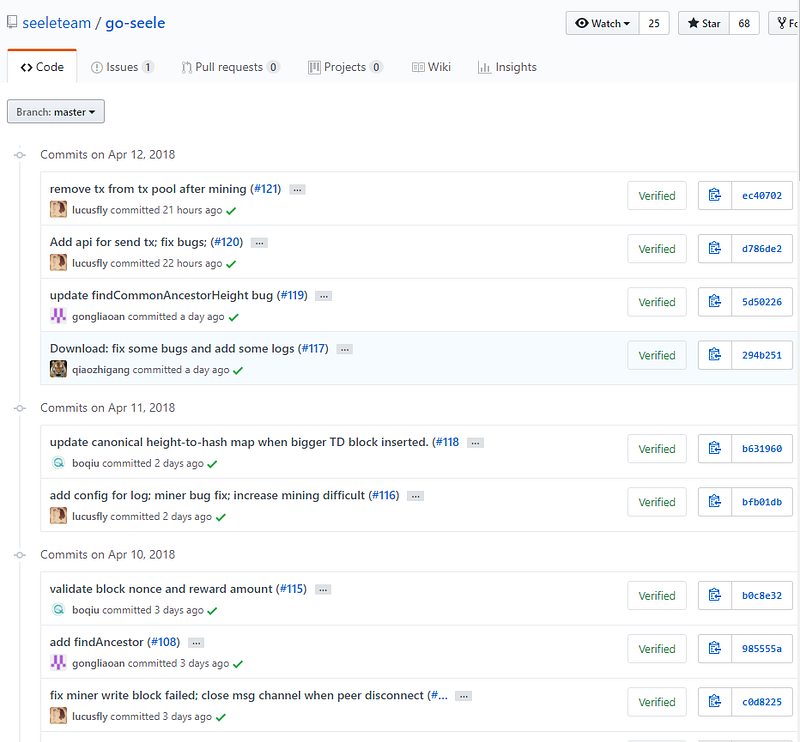Expand description of validate block nonce commit
The width and height of the screenshot is (800, 742).
pos(323,589)
